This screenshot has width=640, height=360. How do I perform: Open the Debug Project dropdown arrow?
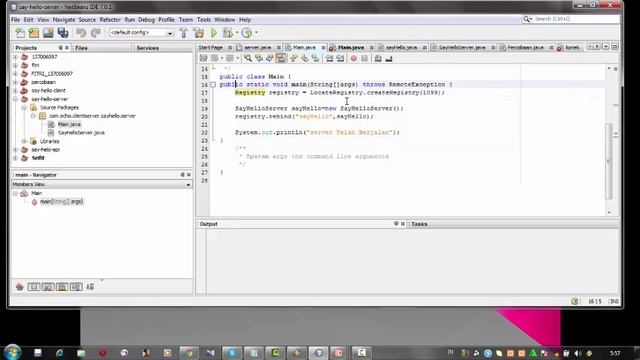[x=237, y=33]
